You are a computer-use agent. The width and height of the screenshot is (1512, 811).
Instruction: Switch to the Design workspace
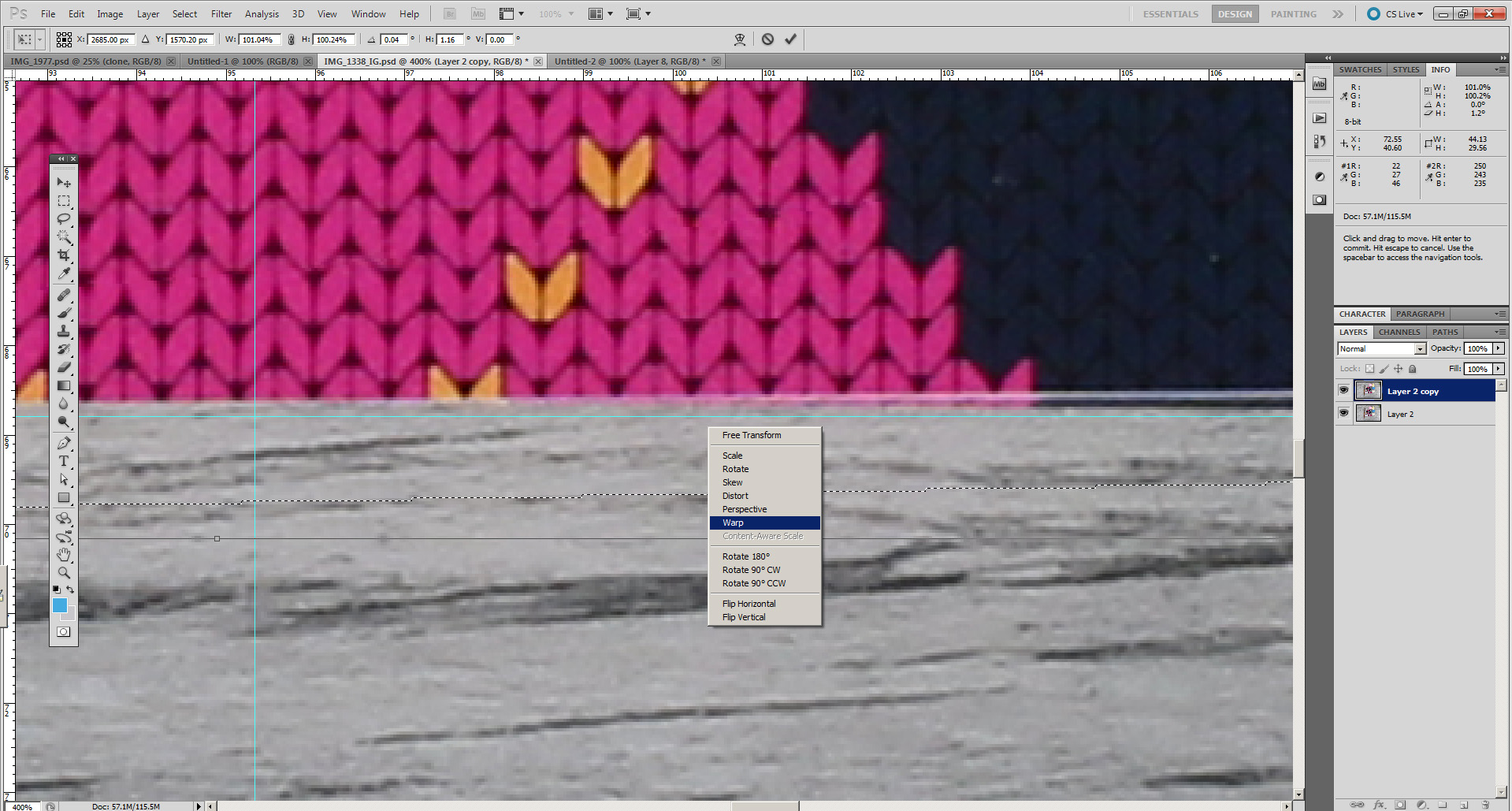[1235, 14]
